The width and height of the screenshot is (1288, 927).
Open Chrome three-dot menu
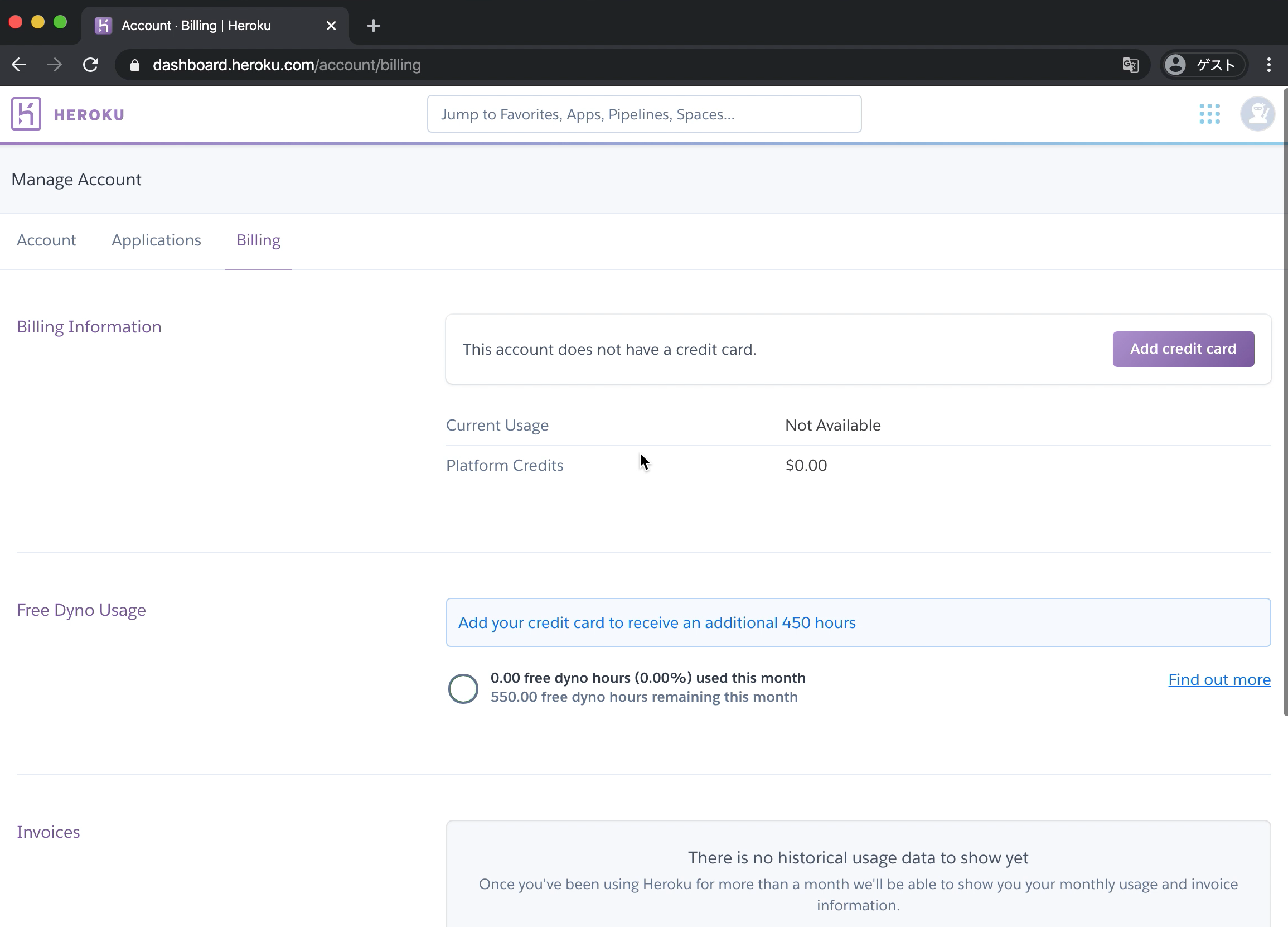(1268, 65)
